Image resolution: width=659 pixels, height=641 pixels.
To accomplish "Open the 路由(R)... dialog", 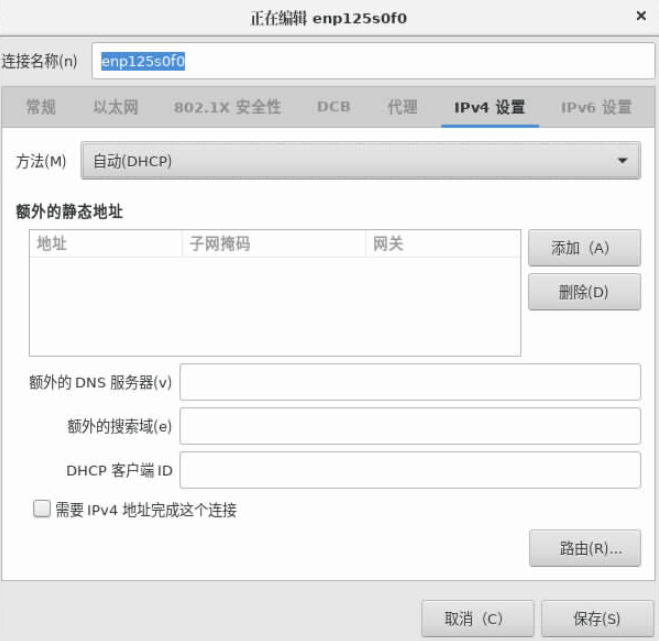I will click(x=585, y=548).
